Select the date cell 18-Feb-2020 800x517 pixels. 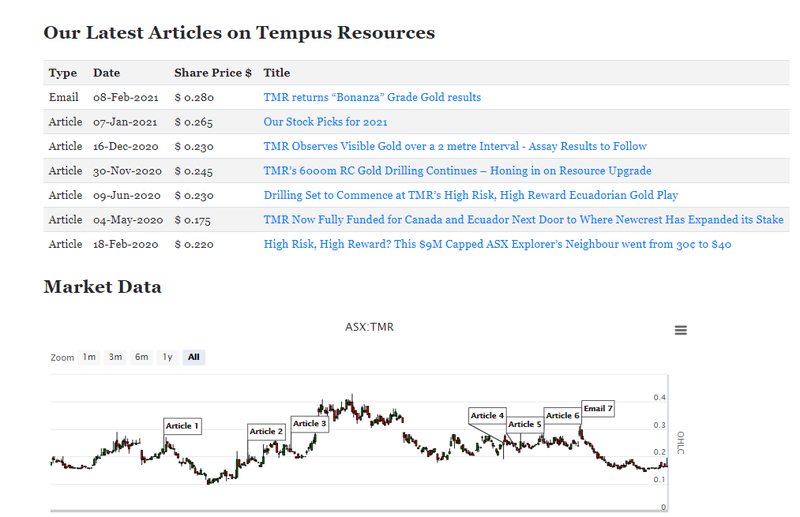(126, 244)
